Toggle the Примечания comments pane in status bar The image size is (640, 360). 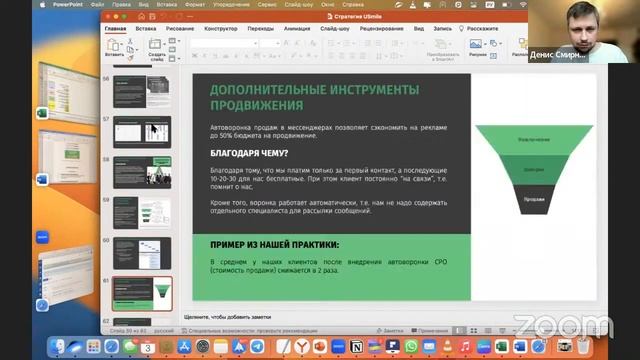(430, 331)
